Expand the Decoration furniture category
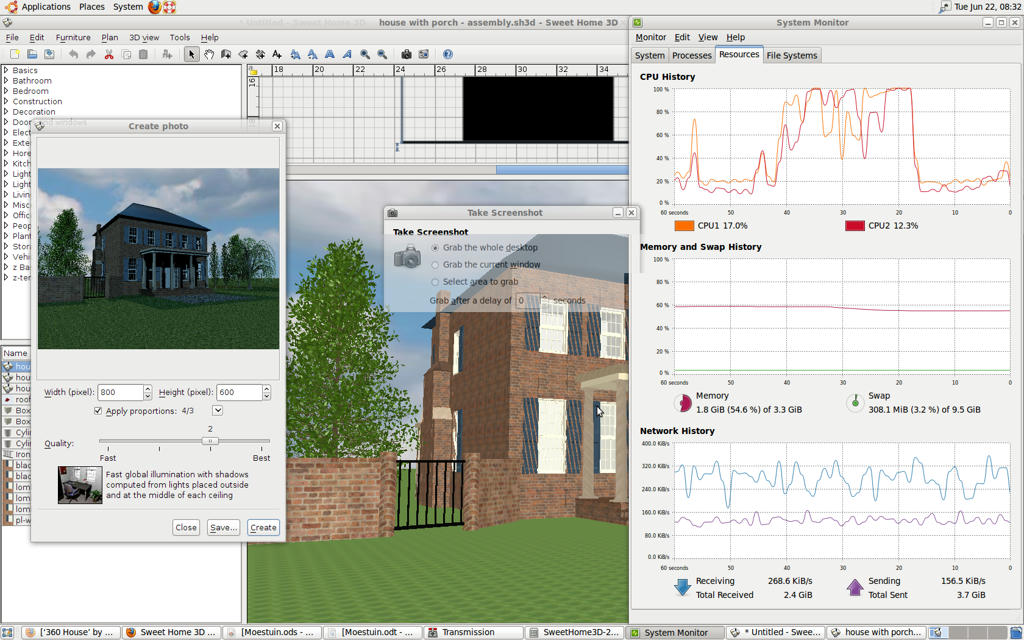 [6, 112]
